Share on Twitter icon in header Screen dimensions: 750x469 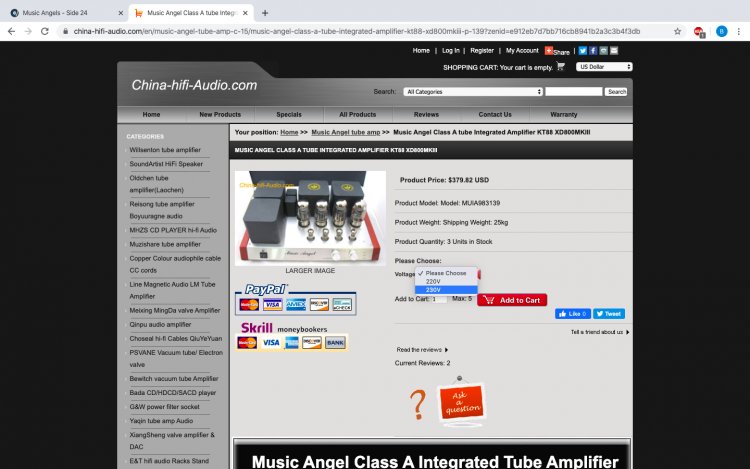point(583,50)
